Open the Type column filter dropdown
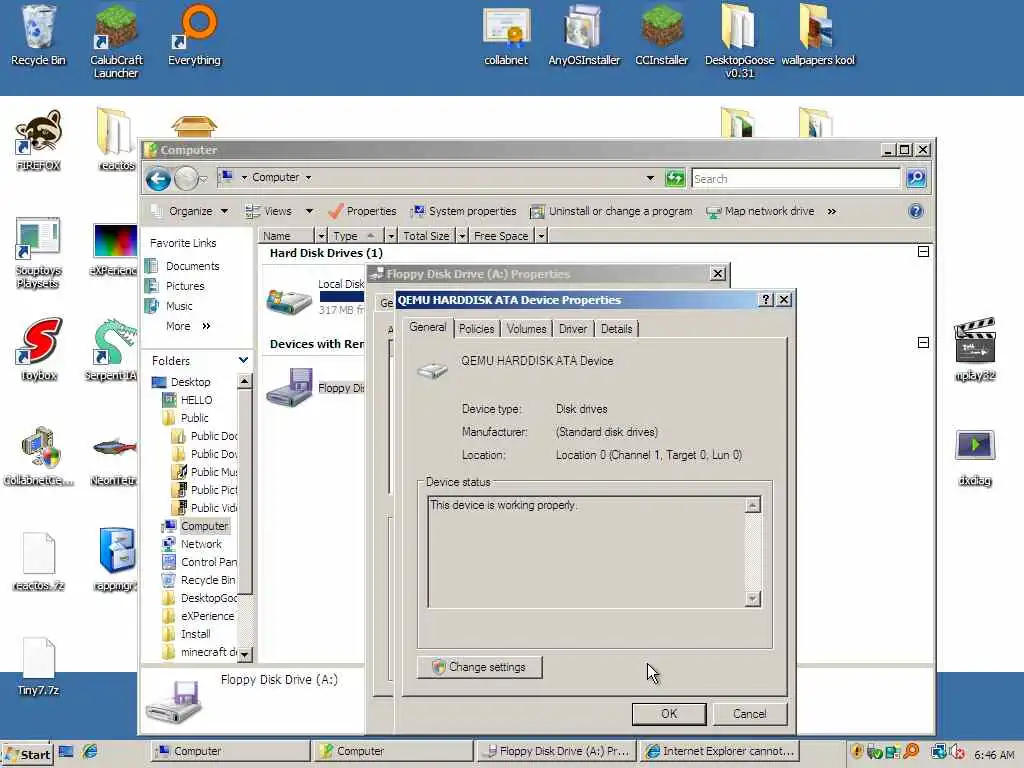The height and width of the screenshot is (768, 1024). pyautogui.click(x=391, y=236)
